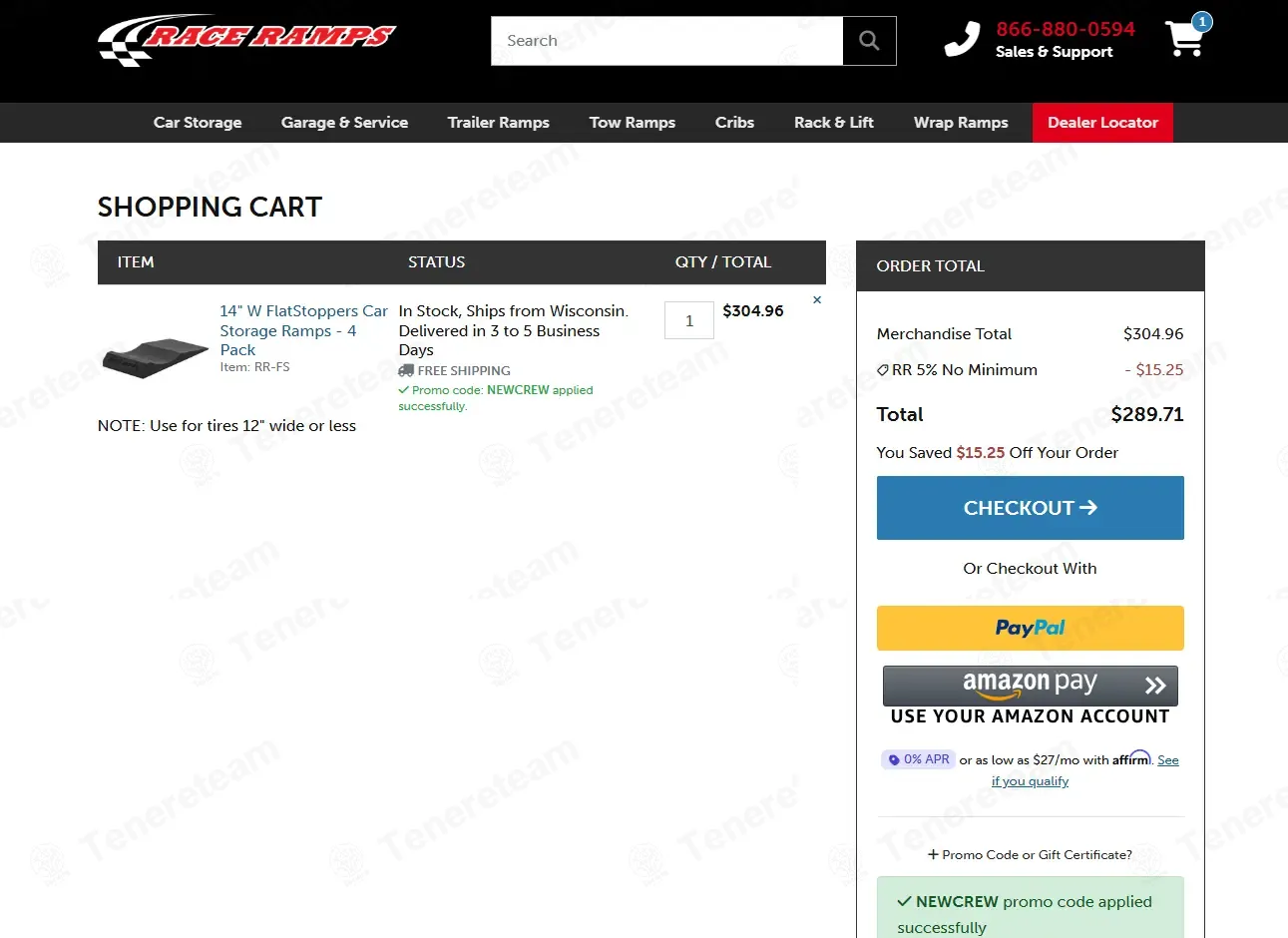Select the Wrap Ramps menu item
The height and width of the screenshot is (938, 1288).
pyautogui.click(x=960, y=123)
